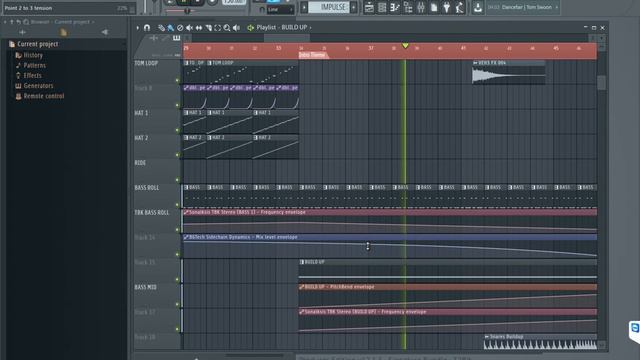Select the Paint brush tool
The image size is (640, 360).
171,27
